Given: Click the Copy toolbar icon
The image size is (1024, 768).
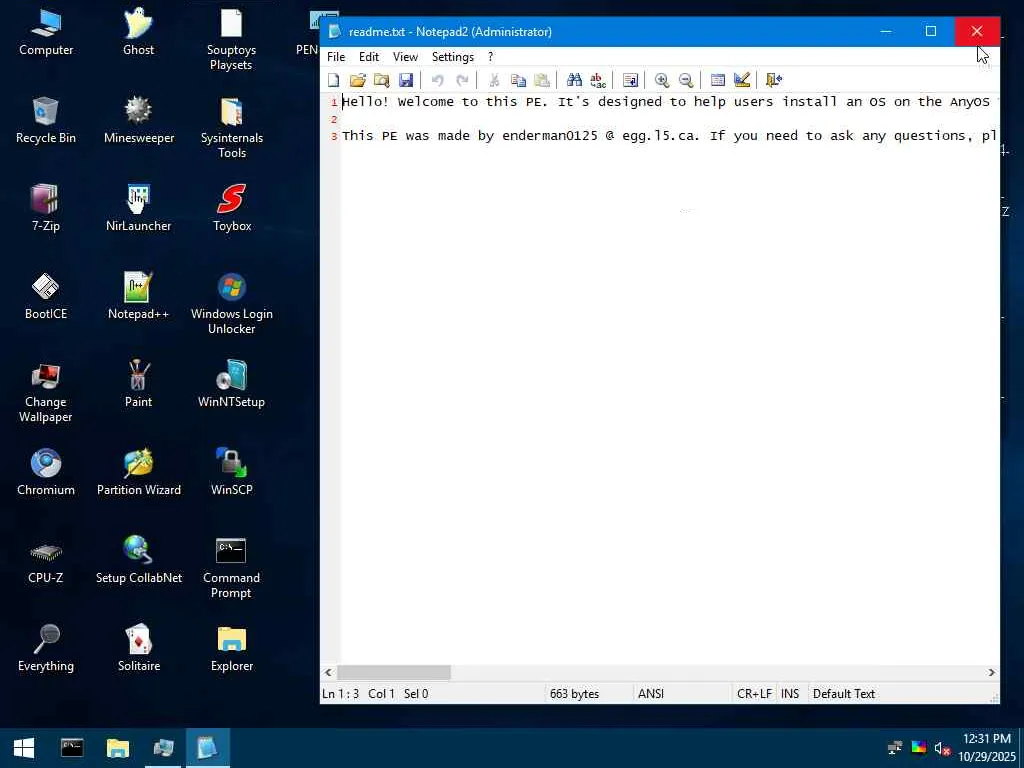Looking at the screenshot, I should point(519,80).
